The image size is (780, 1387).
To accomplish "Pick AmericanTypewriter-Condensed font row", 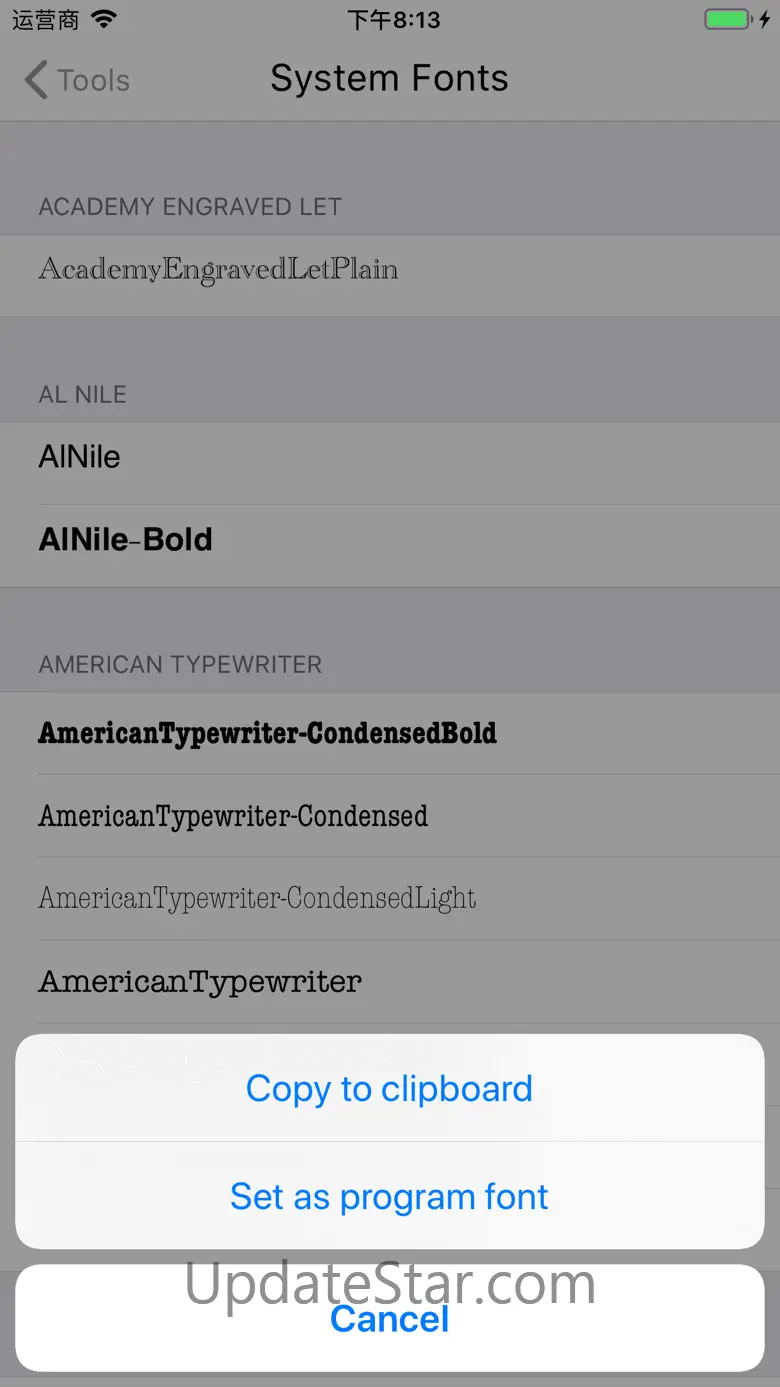I will 233,816.
